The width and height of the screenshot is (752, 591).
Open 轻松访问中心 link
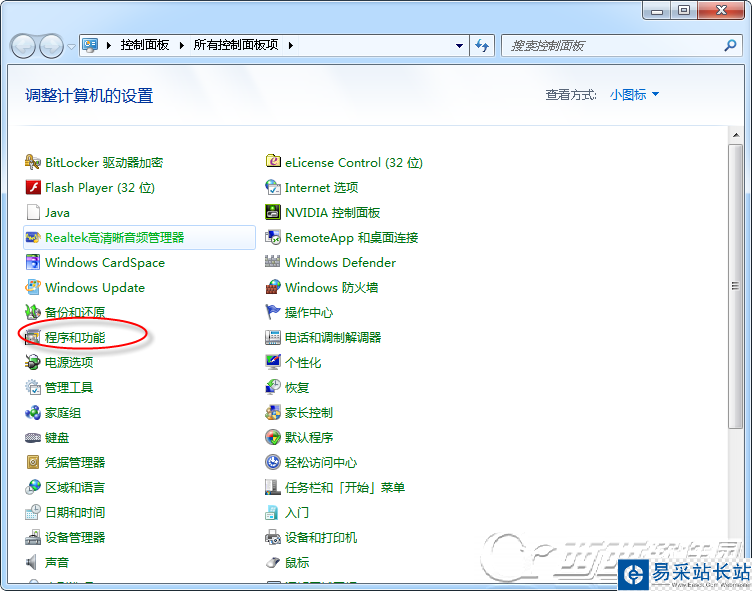(x=321, y=462)
